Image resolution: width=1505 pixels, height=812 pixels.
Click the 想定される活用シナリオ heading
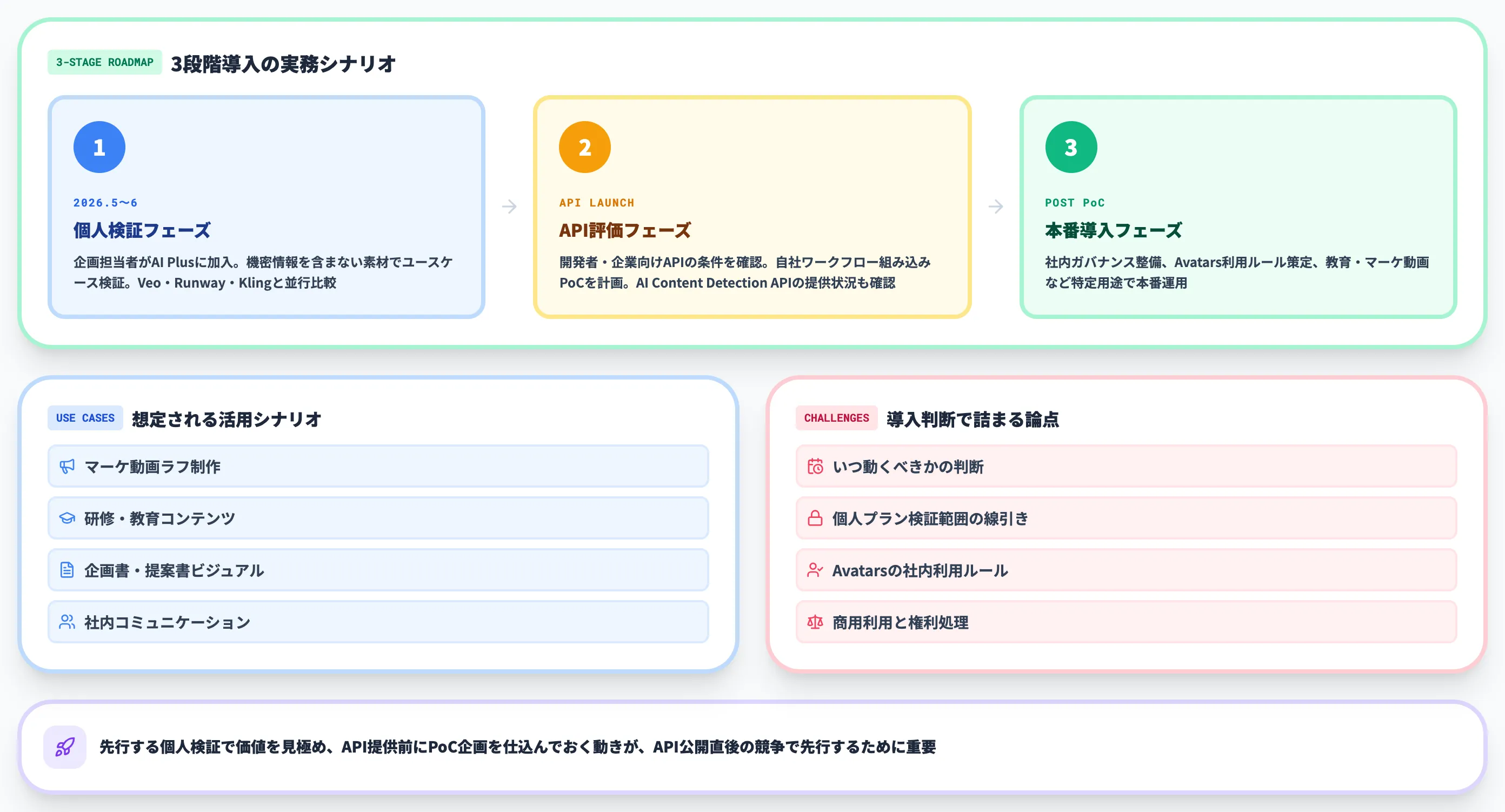[x=226, y=419]
